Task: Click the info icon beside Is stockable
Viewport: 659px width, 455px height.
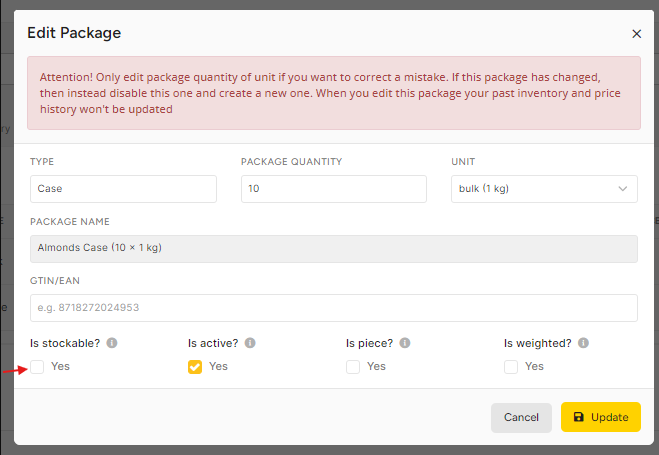Action: (112, 343)
